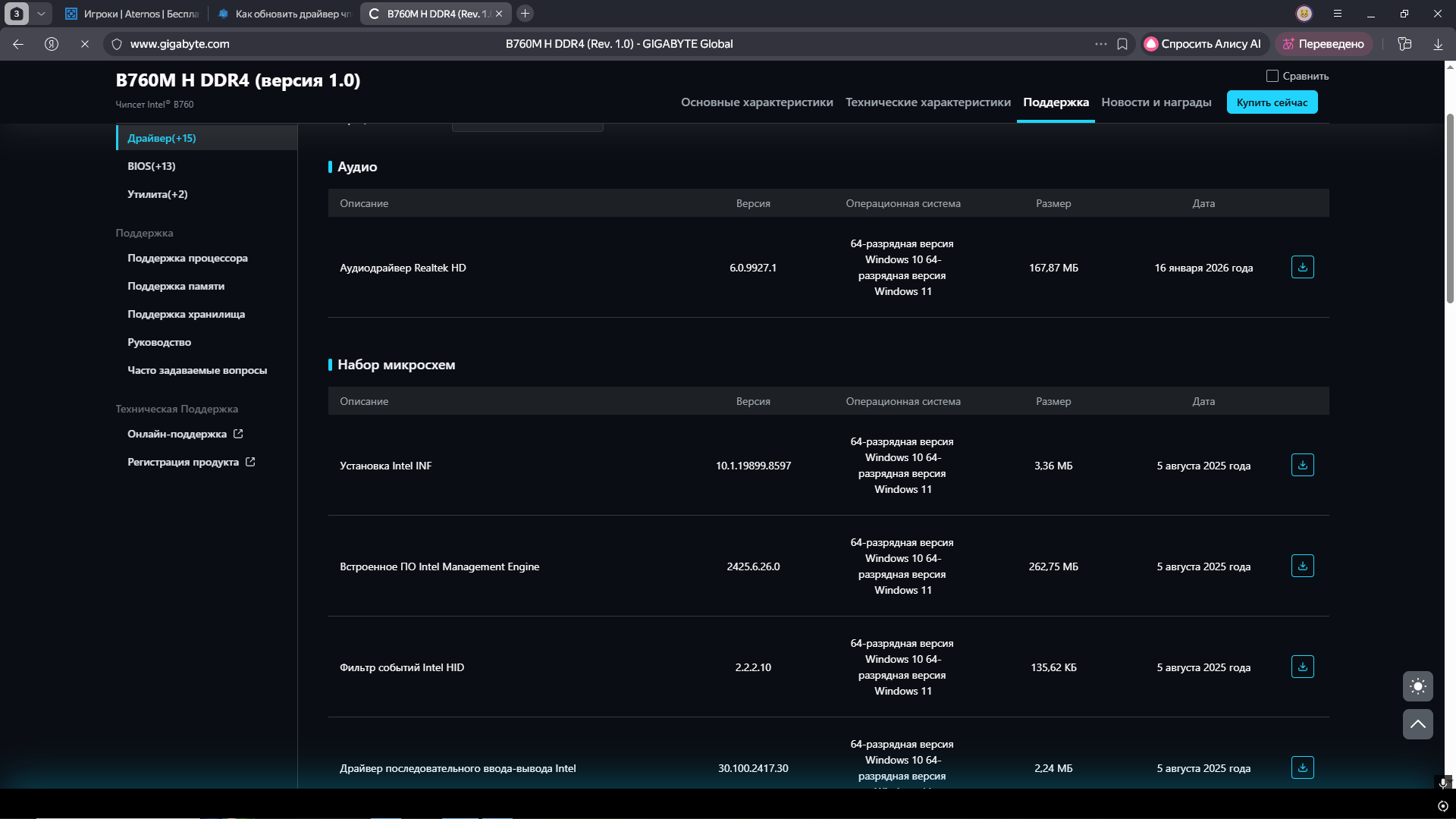Open the Онлайн-поддержка link

pyautogui.click(x=177, y=434)
